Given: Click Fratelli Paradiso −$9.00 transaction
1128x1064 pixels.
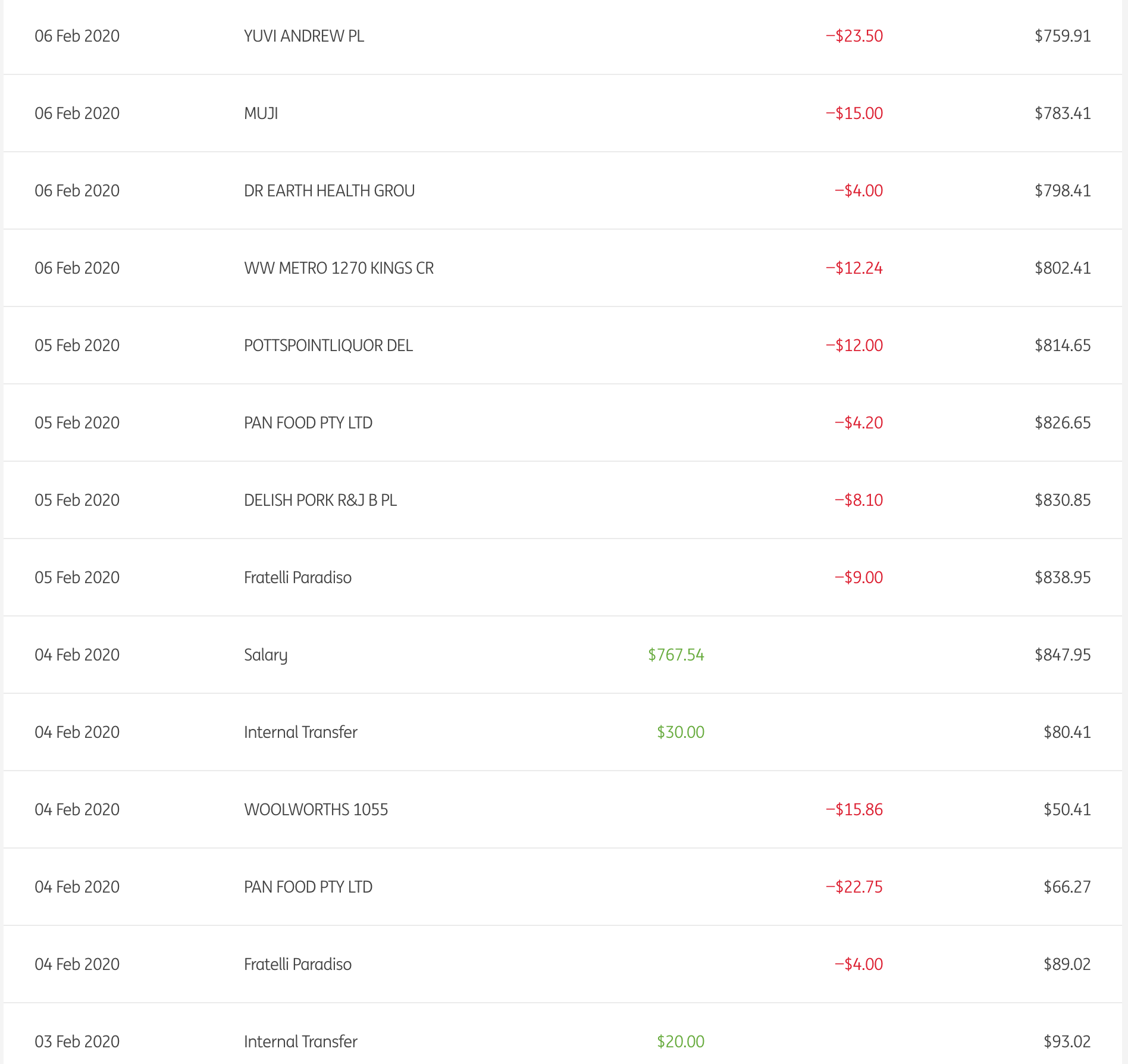Looking at the screenshot, I should pyautogui.click(x=297, y=578).
